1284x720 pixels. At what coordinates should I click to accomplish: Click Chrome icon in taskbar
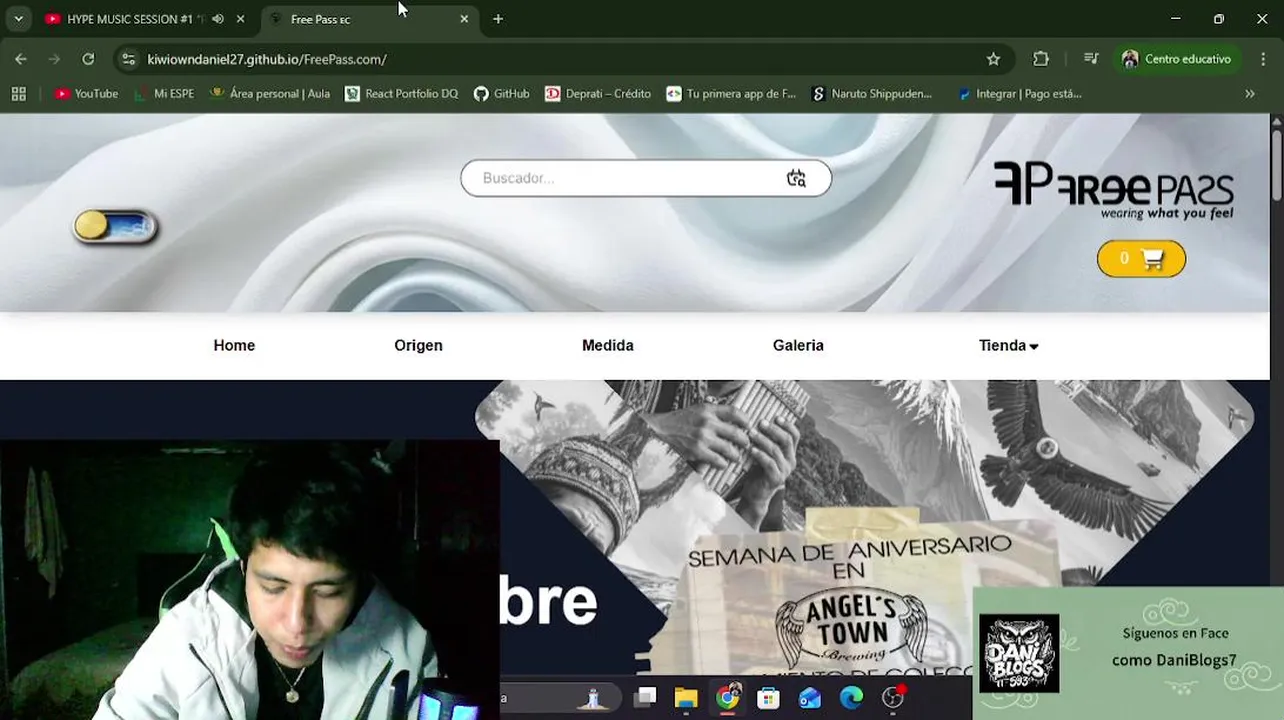coord(728,697)
